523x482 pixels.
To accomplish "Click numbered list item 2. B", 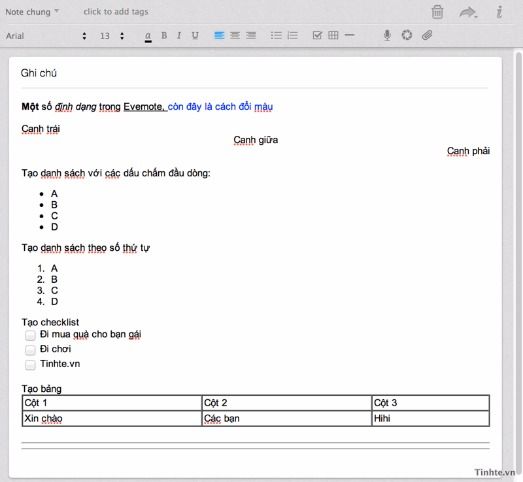I will click(x=47, y=280).
